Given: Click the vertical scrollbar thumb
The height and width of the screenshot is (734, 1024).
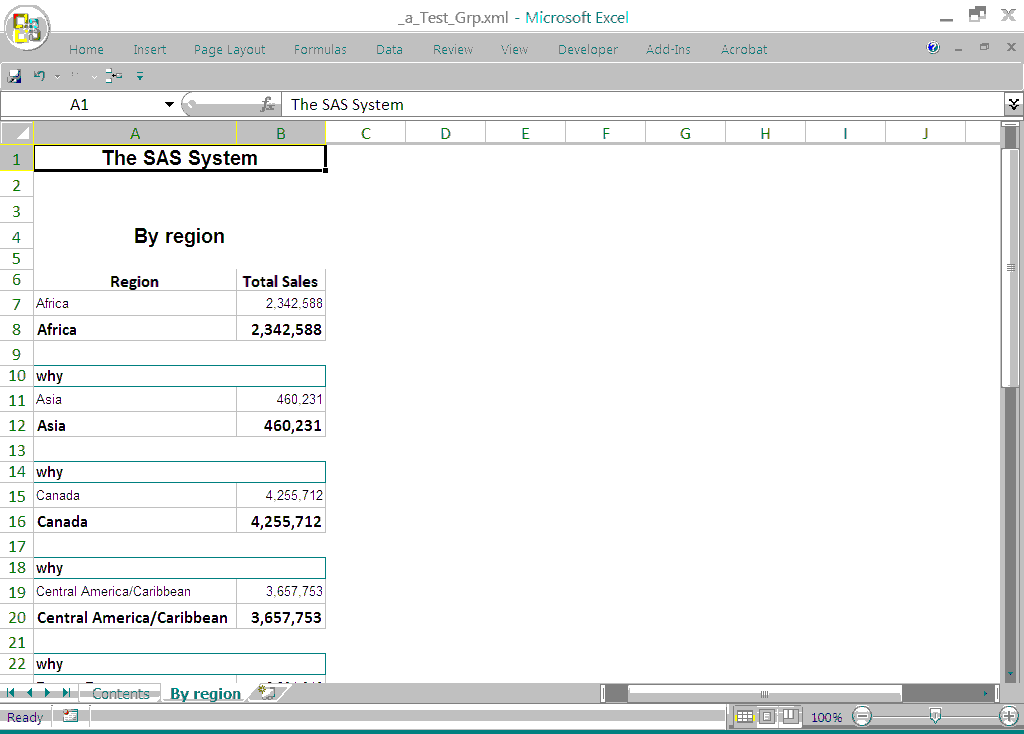Looking at the screenshot, I should (x=1011, y=268).
